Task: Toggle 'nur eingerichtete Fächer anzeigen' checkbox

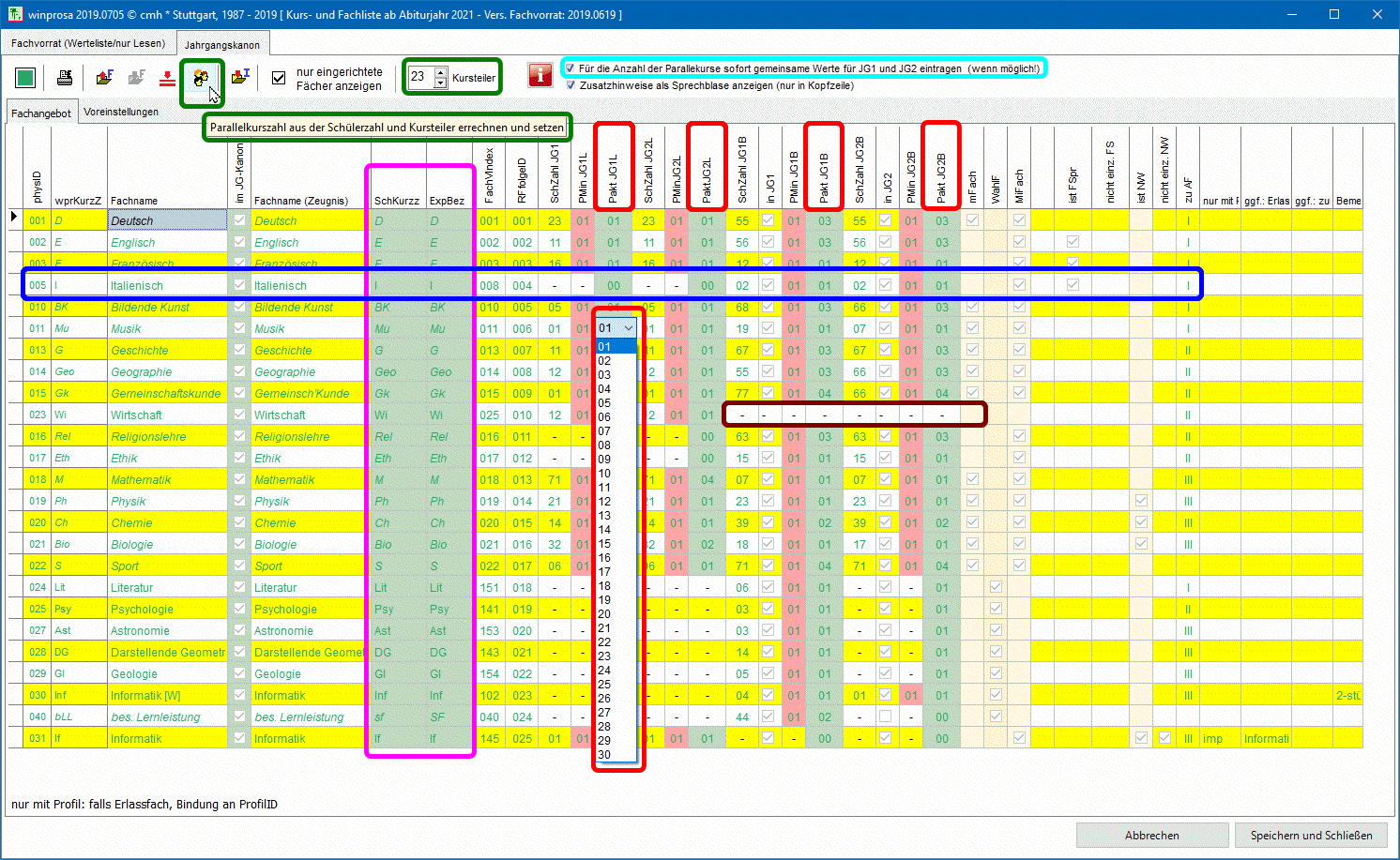Action: (x=279, y=78)
